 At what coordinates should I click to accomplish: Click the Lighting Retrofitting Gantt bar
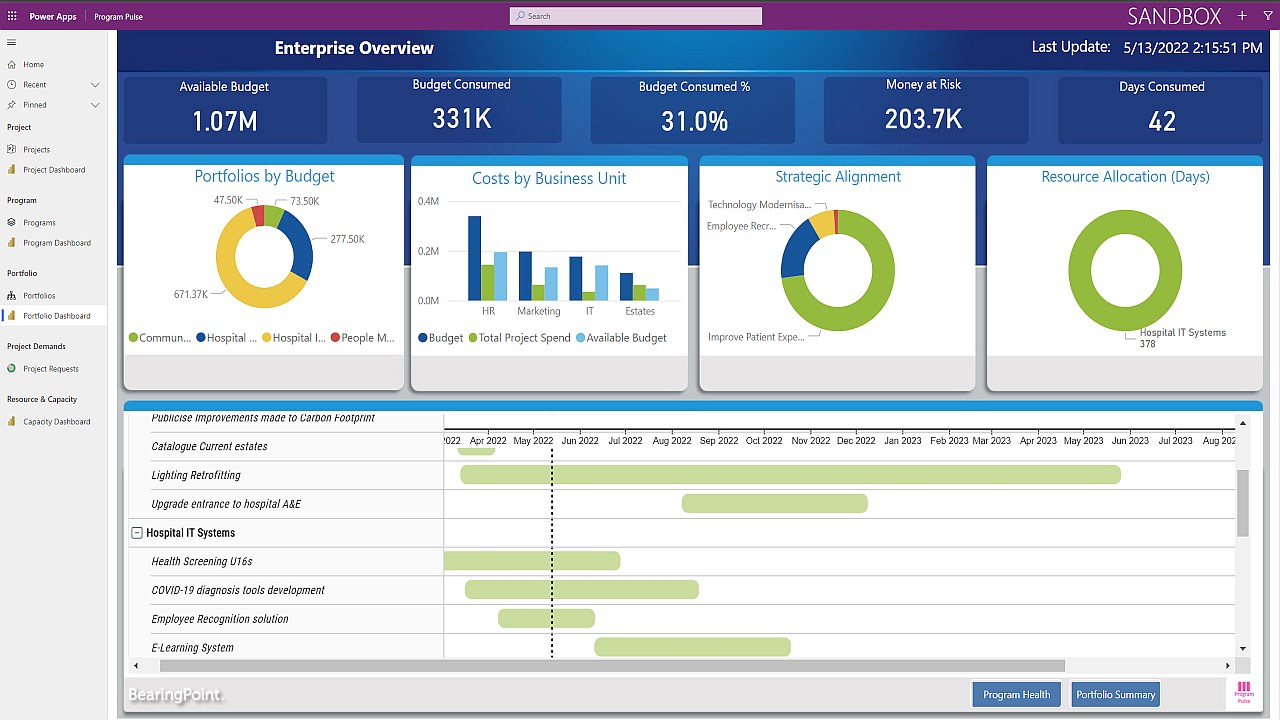tap(790, 475)
